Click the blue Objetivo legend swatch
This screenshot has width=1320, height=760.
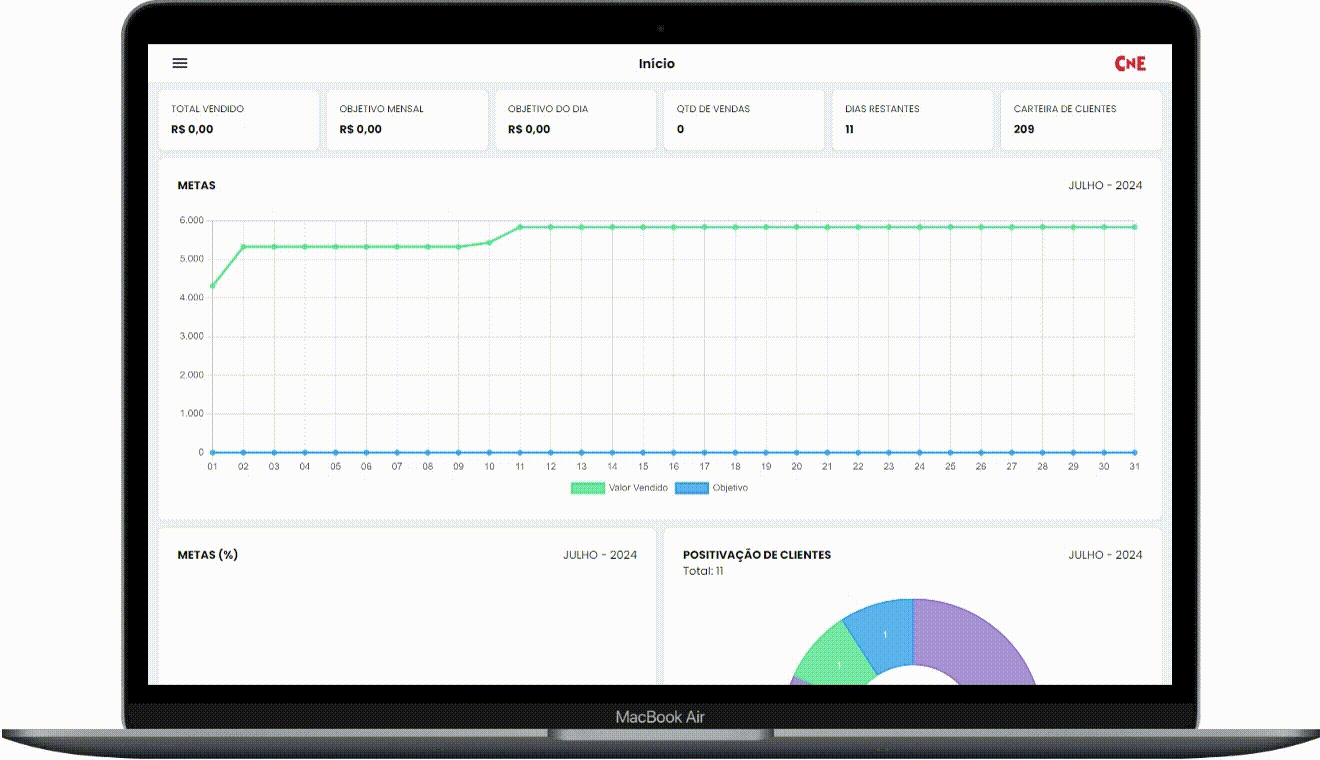click(x=692, y=488)
